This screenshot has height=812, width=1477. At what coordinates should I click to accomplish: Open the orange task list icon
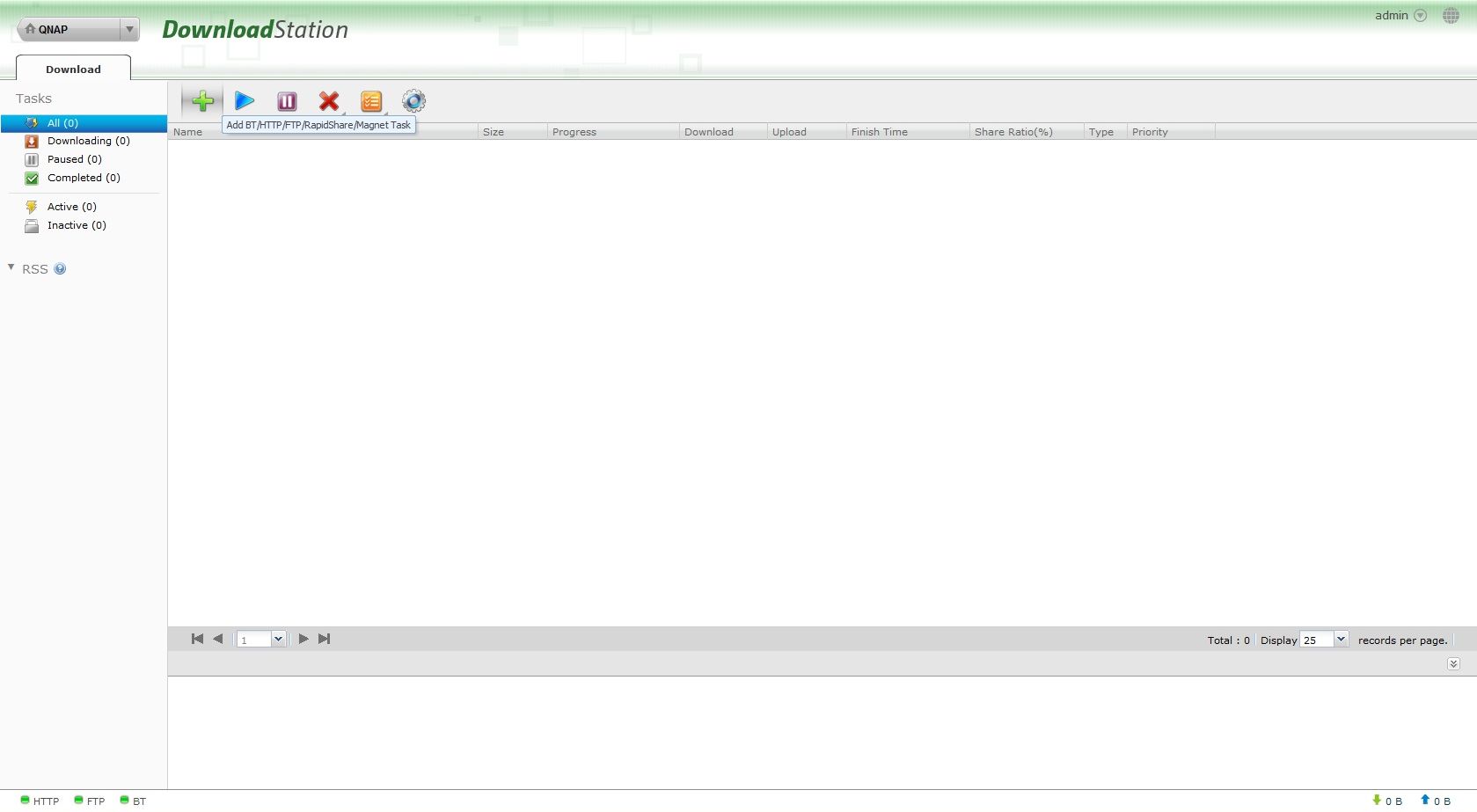(x=371, y=101)
